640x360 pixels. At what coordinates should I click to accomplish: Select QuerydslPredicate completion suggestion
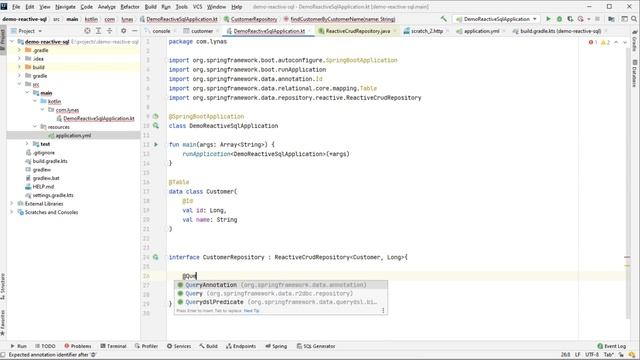281,302
